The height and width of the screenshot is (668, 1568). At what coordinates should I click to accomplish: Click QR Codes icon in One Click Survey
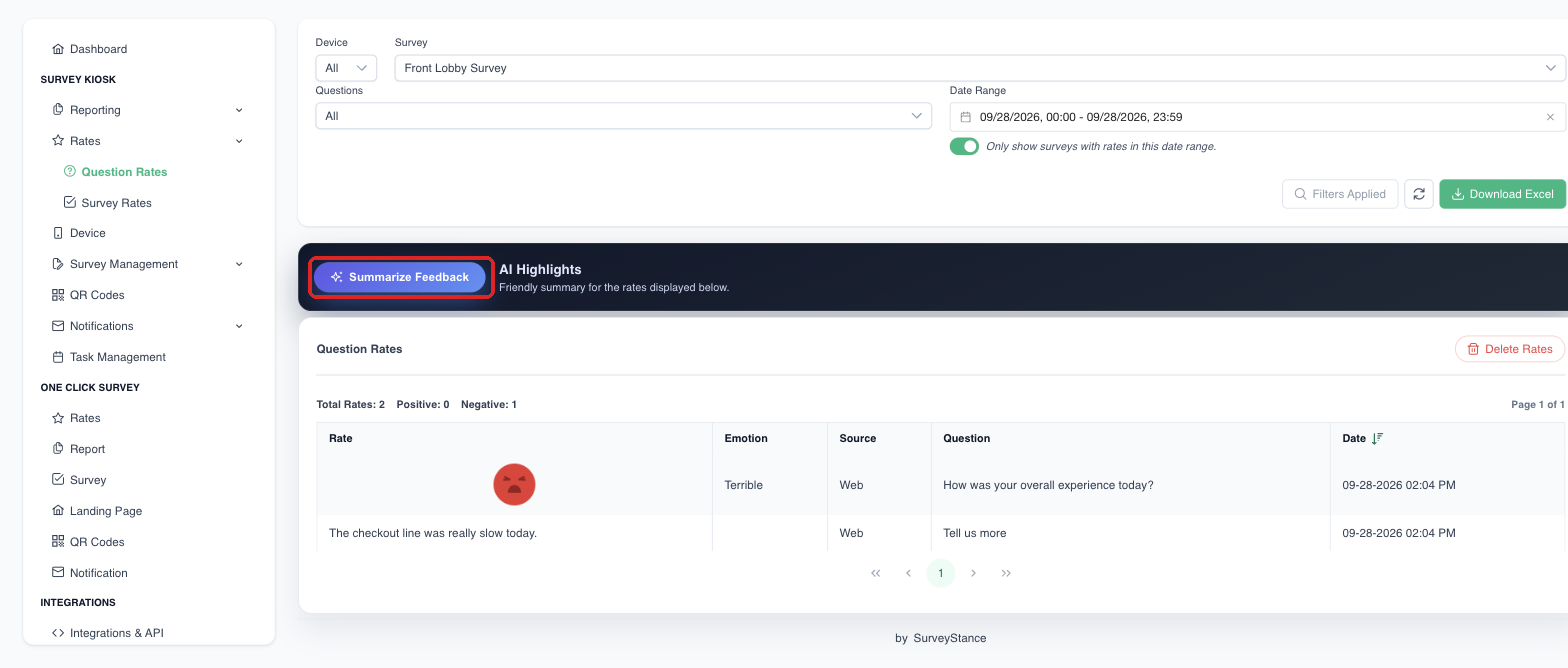(58, 542)
